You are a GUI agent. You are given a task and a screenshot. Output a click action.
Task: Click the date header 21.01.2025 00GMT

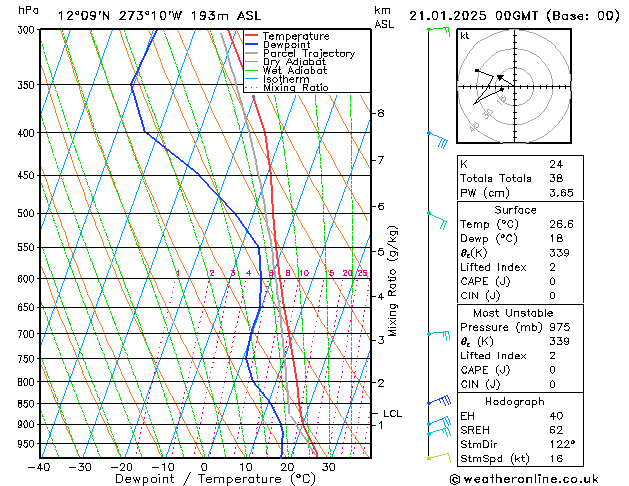(473, 16)
